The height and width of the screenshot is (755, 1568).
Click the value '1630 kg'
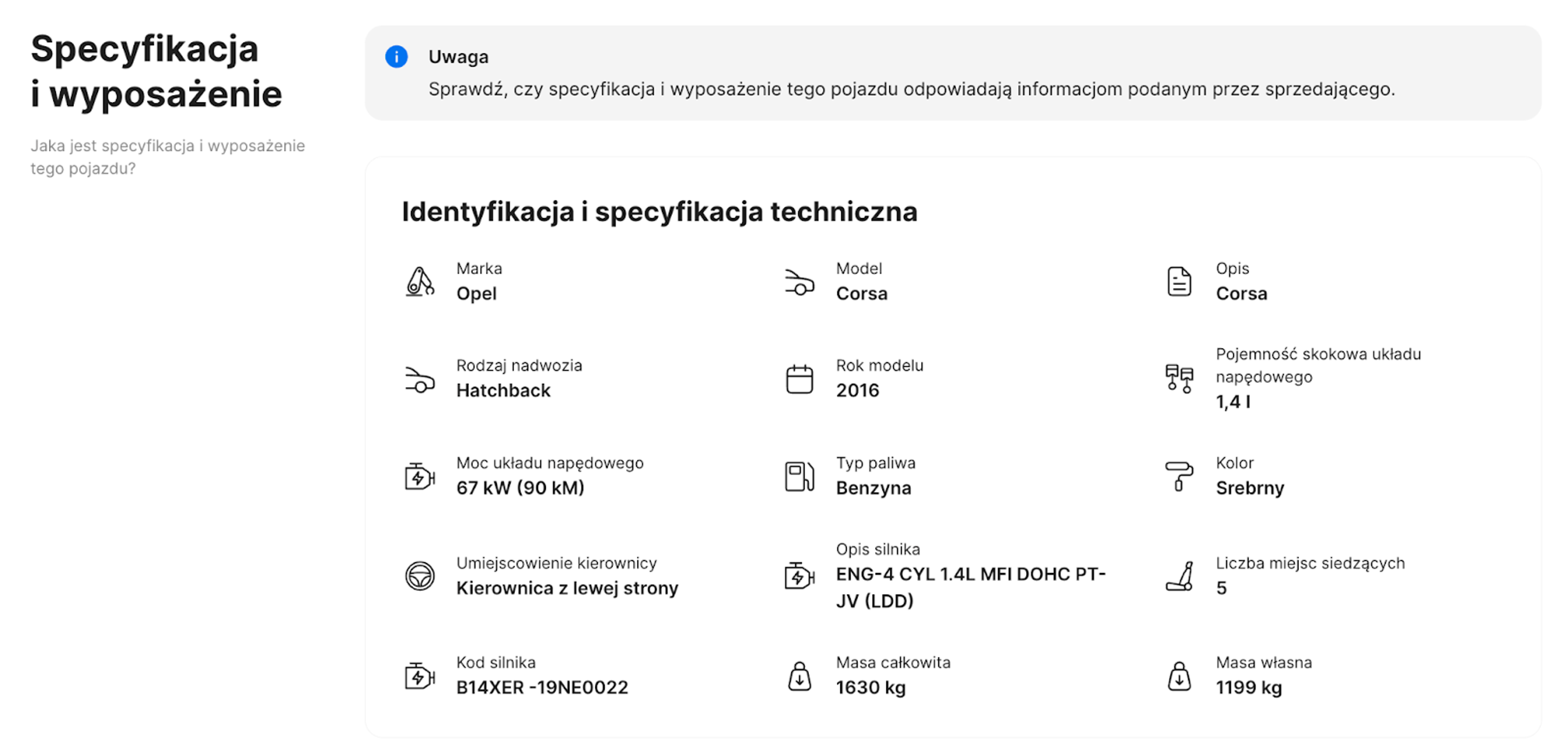[x=871, y=688]
